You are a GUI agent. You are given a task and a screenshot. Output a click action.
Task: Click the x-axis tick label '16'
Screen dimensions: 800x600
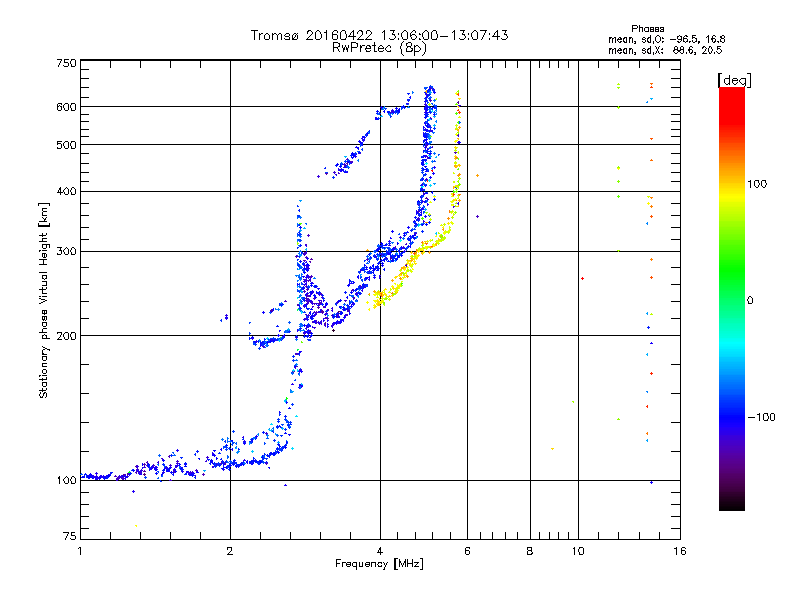click(680, 551)
